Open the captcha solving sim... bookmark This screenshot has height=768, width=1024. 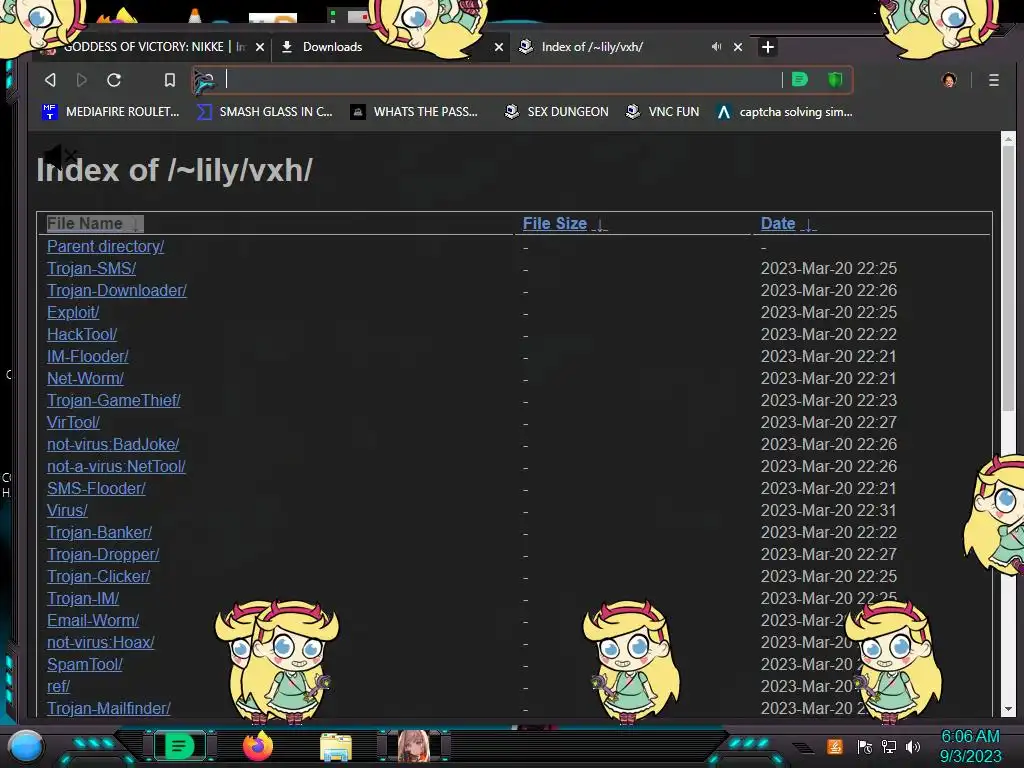(x=784, y=112)
